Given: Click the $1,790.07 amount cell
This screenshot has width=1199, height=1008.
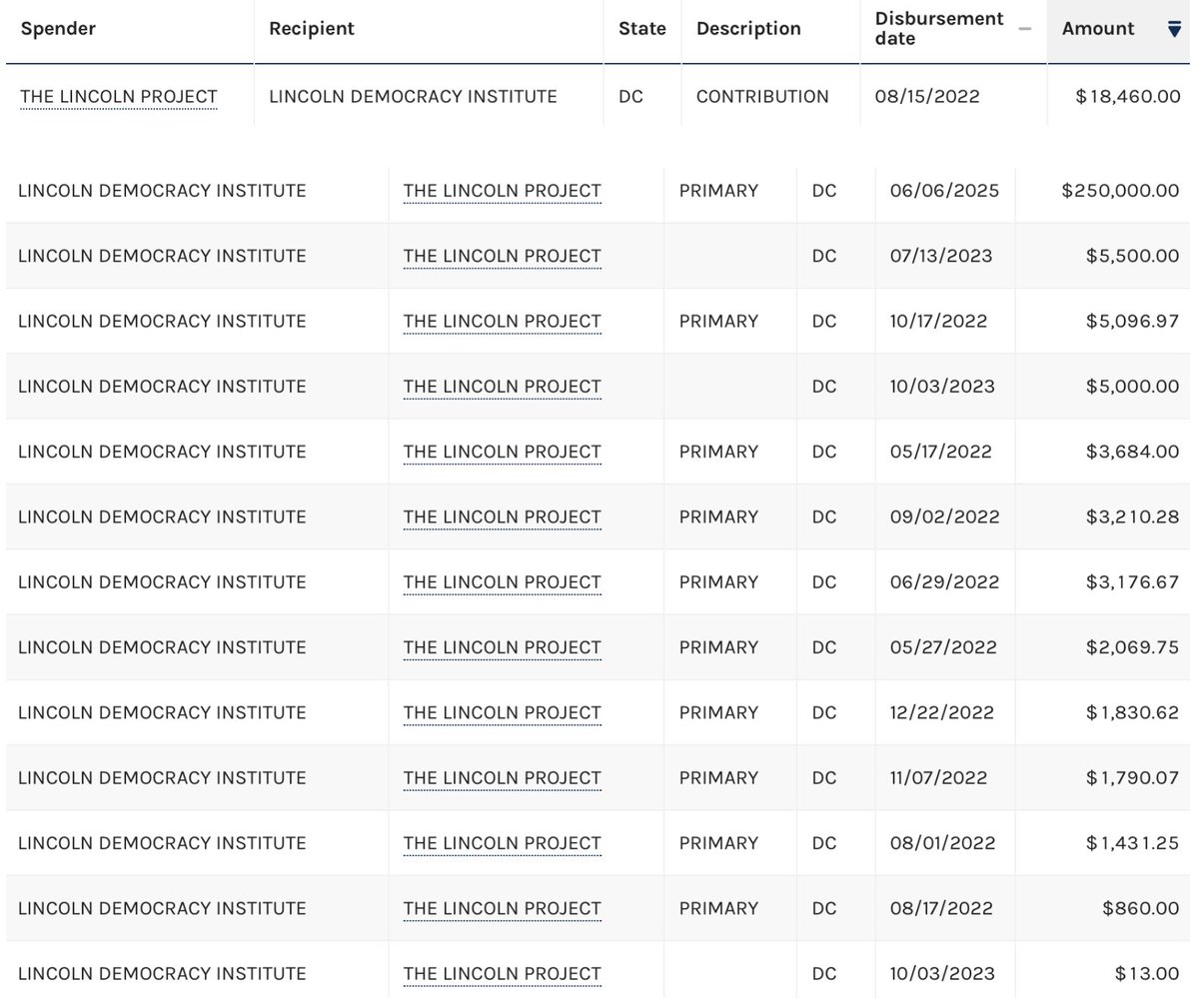Looking at the screenshot, I should pos(1132,777).
